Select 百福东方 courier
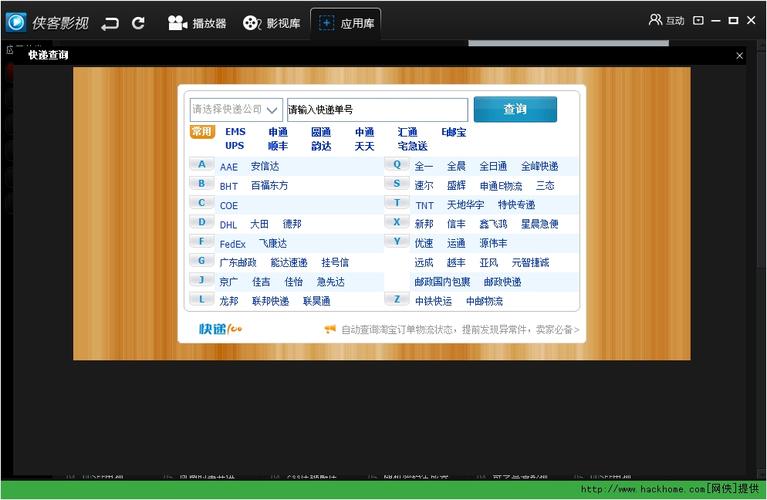 point(270,185)
